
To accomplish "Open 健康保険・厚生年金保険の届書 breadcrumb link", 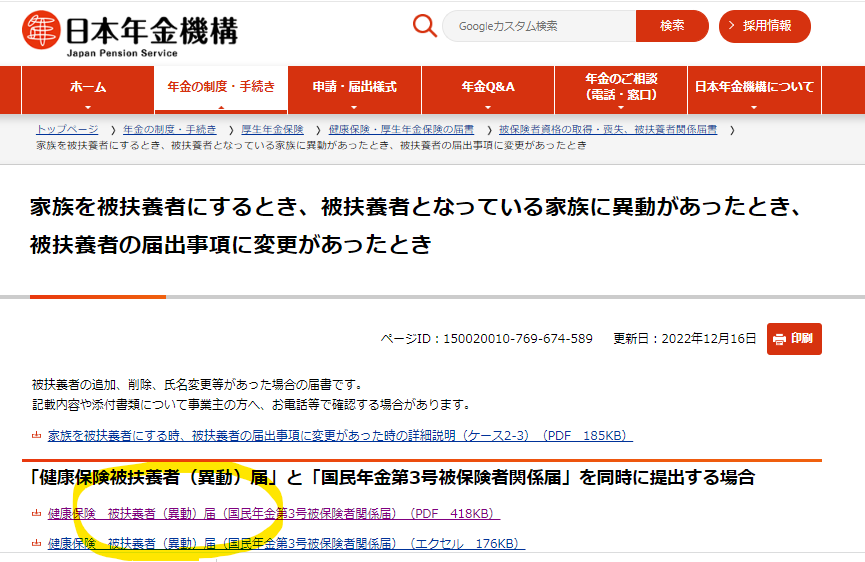I will coord(401,130).
